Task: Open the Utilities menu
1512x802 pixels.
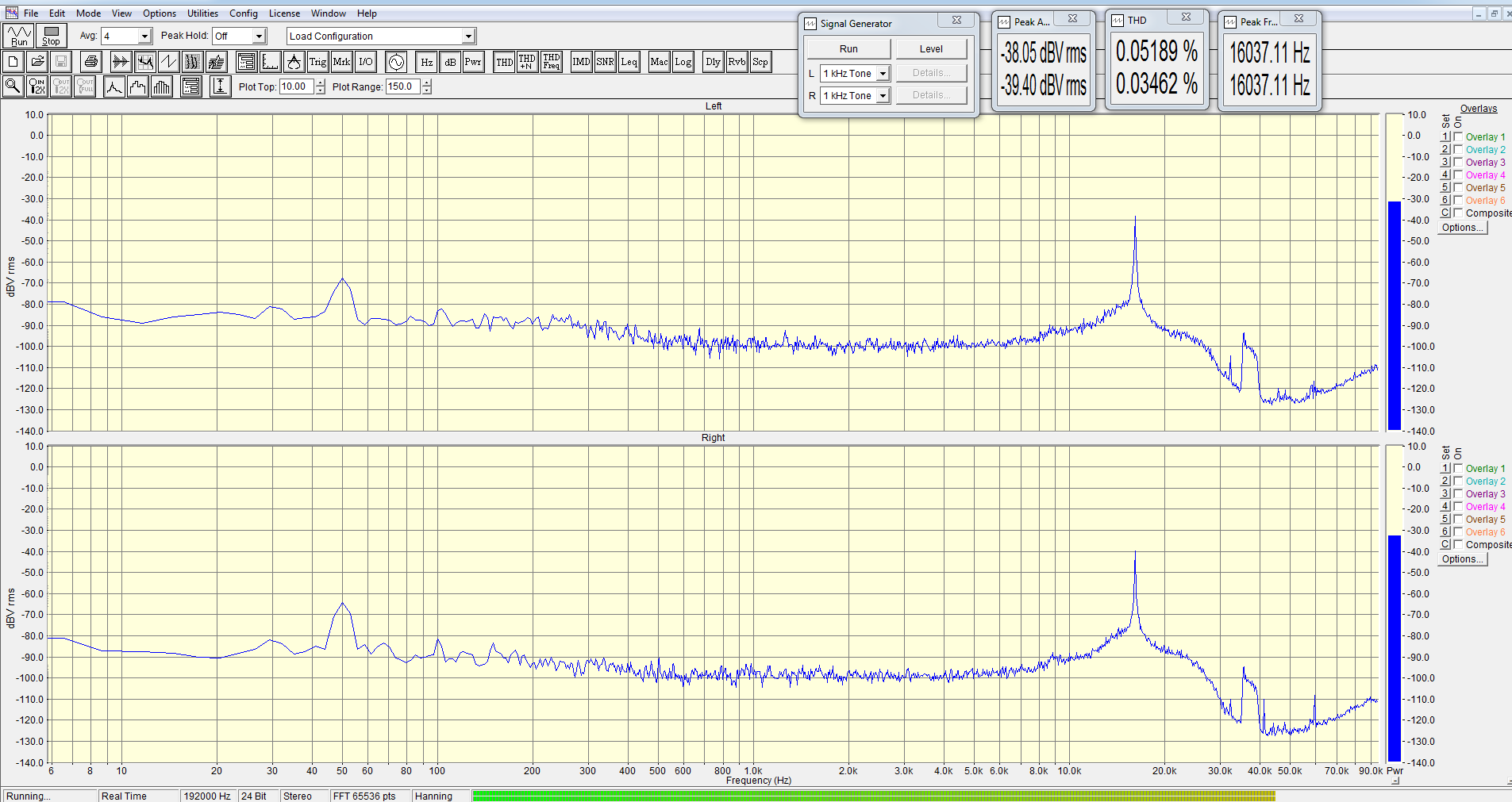Action: (202, 13)
